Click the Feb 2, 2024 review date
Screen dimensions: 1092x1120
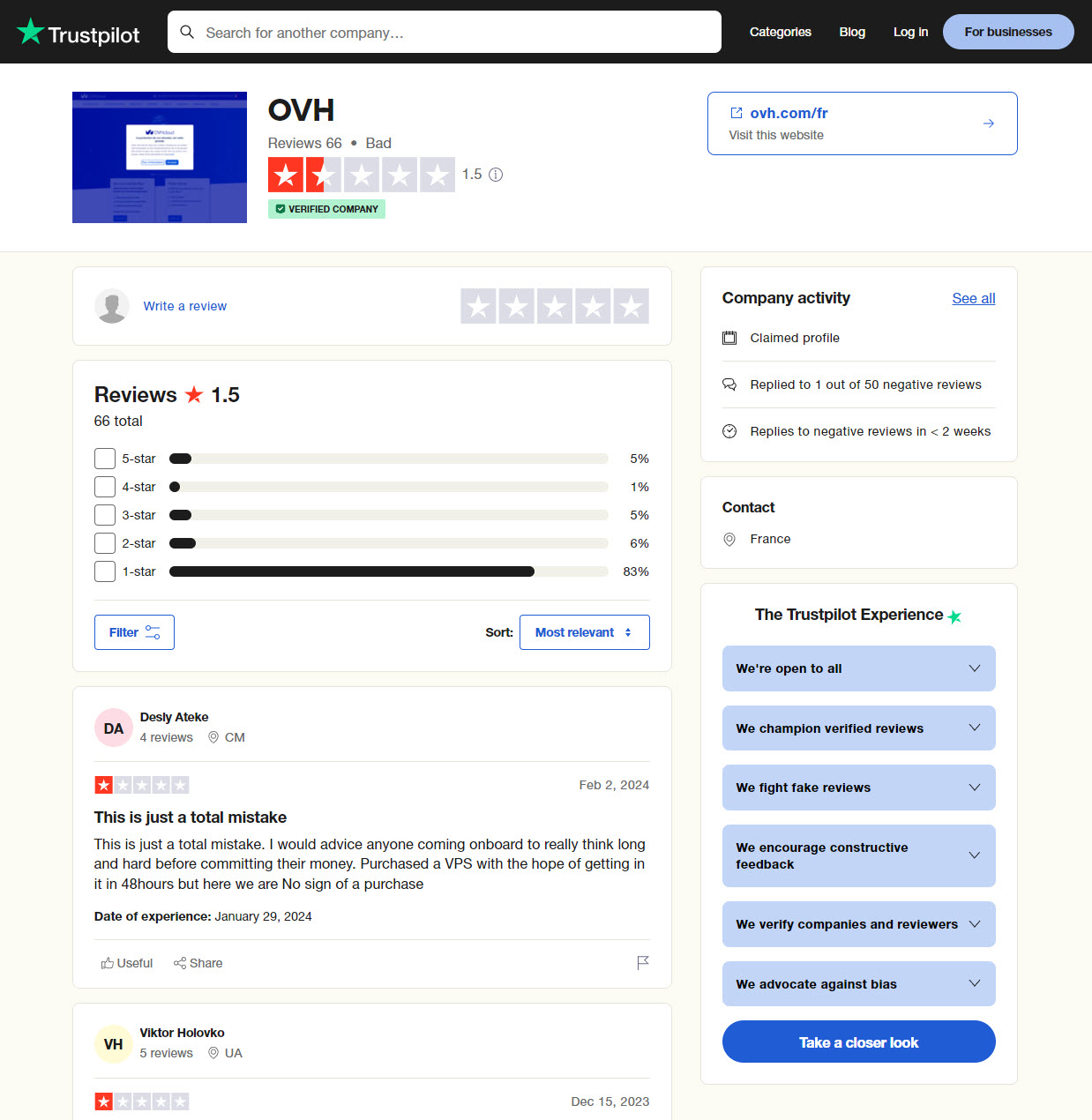[x=614, y=785]
